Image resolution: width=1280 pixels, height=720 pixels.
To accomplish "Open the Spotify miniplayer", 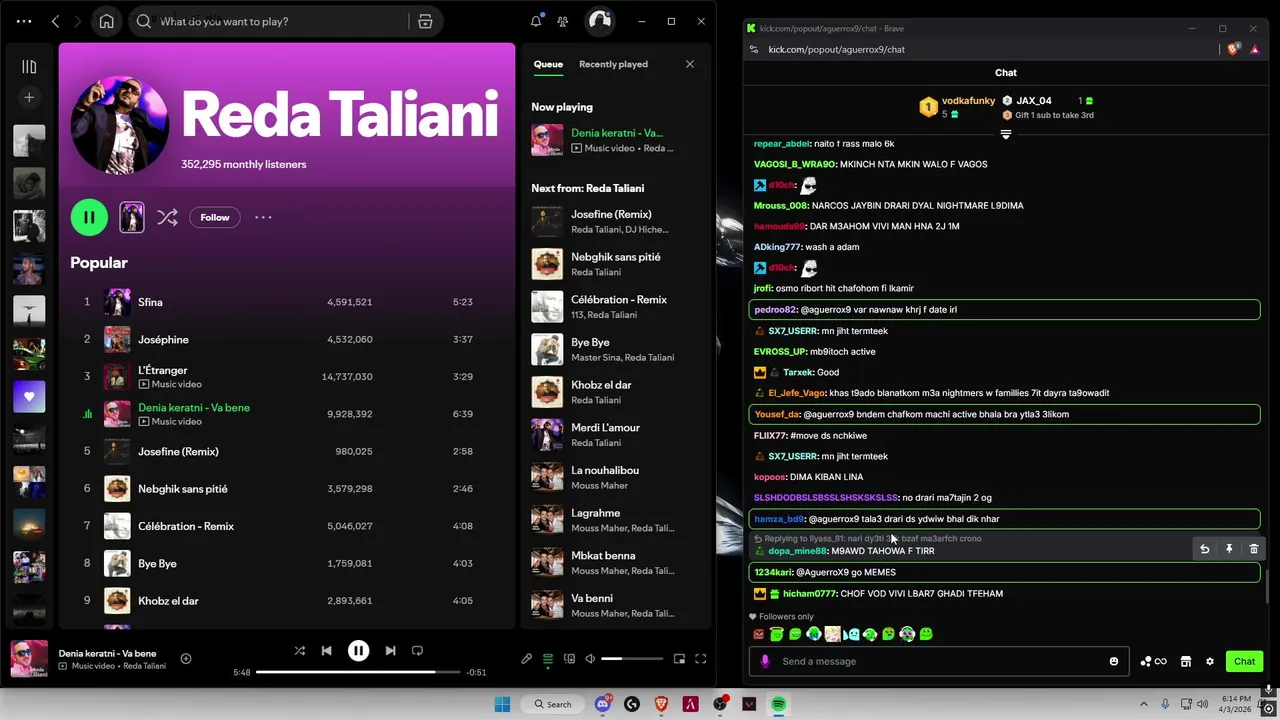I will [x=679, y=658].
